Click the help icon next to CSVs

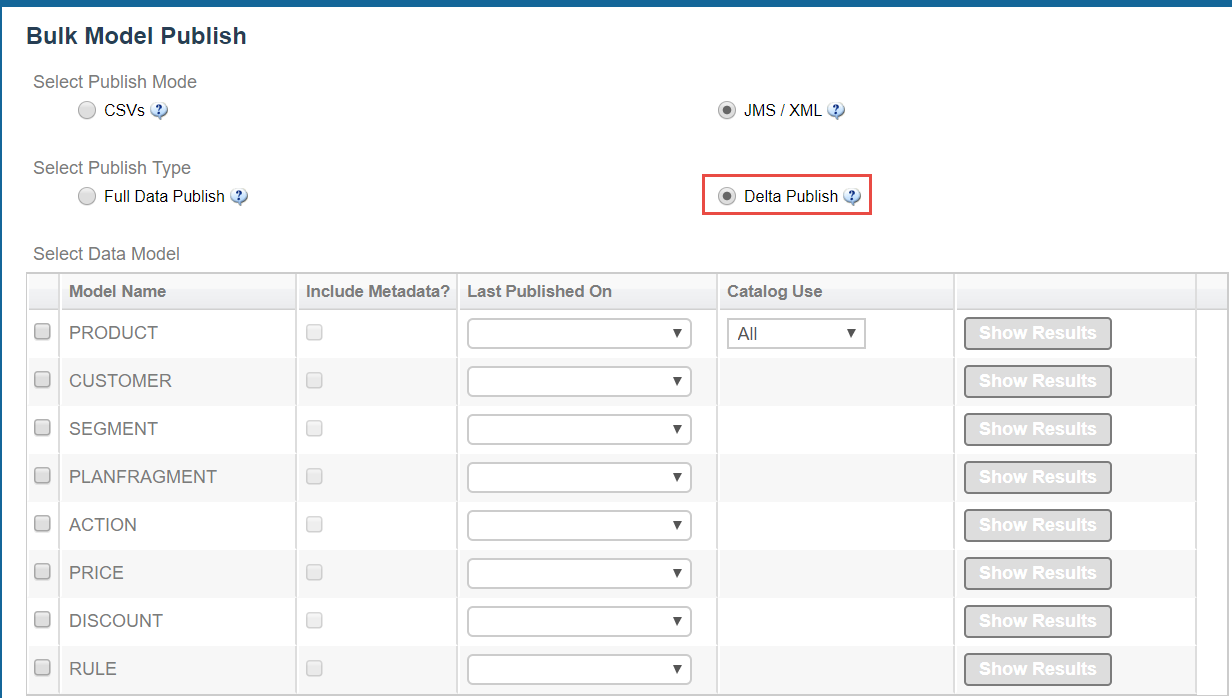pyautogui.click(x=159, y=111)
